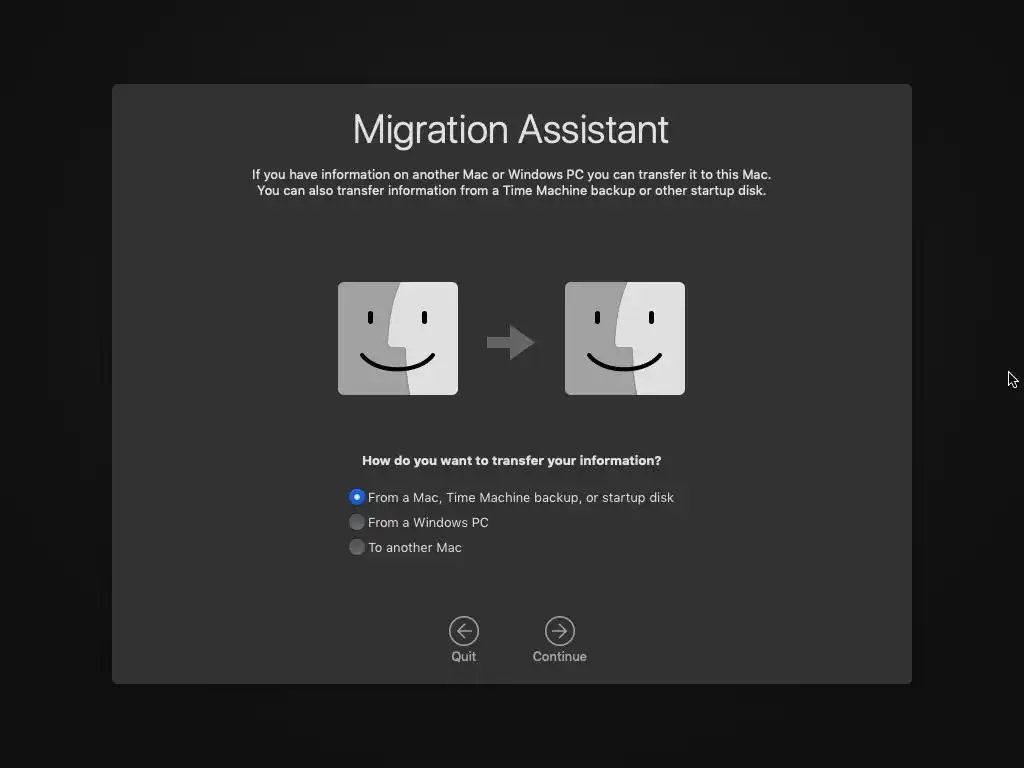Click the text "To another Mac"

point(415,547)
